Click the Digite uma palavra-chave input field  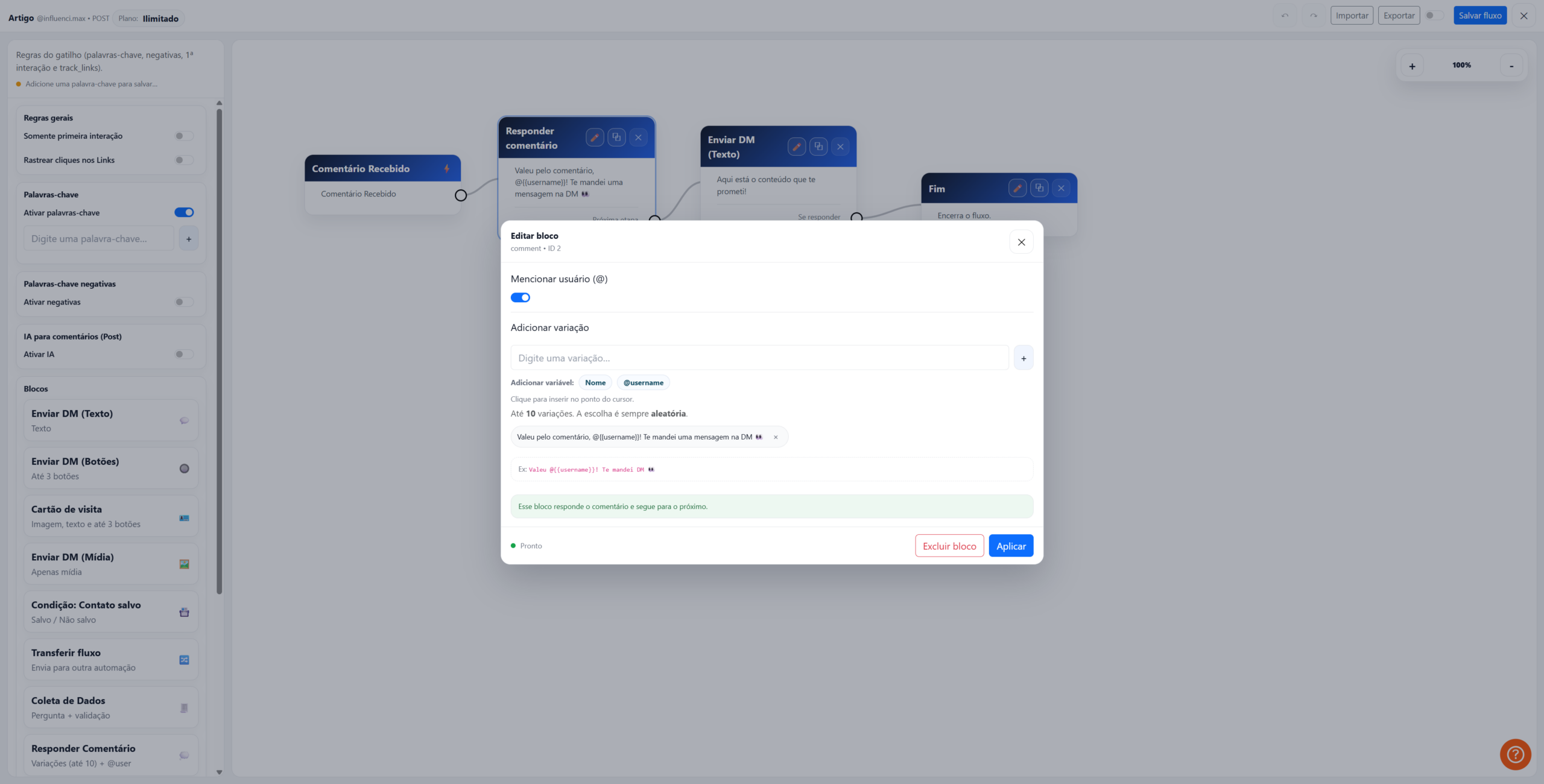(x=99, y=239)
